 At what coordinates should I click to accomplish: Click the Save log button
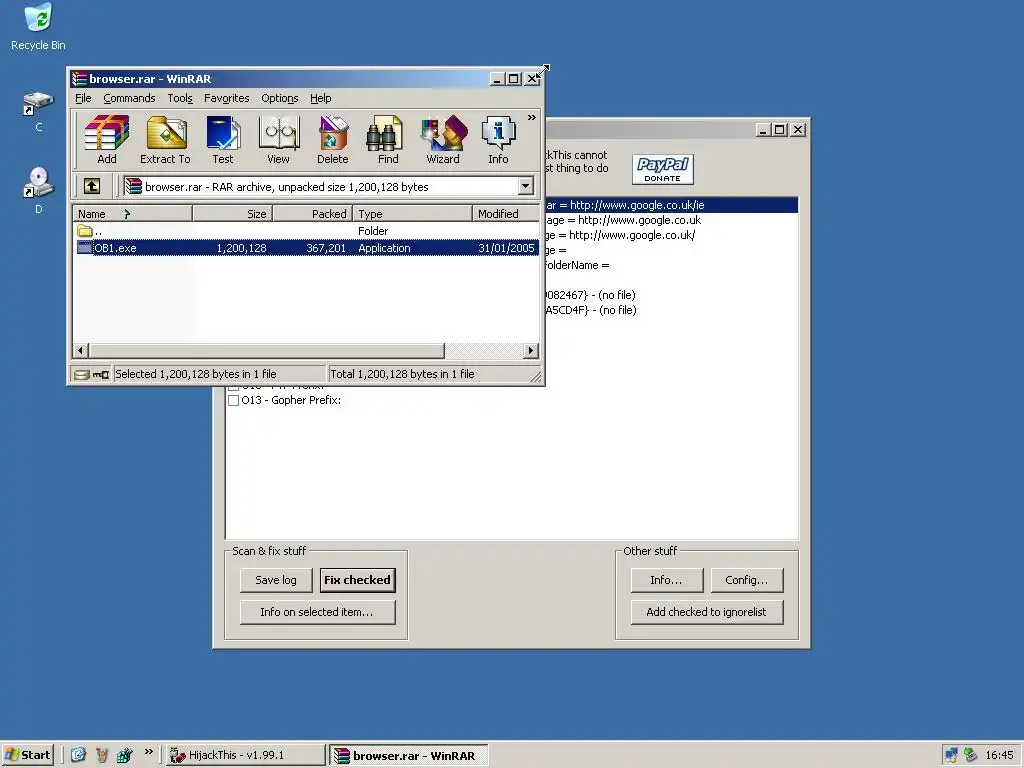pyautogui.click(x=276, y=580)
